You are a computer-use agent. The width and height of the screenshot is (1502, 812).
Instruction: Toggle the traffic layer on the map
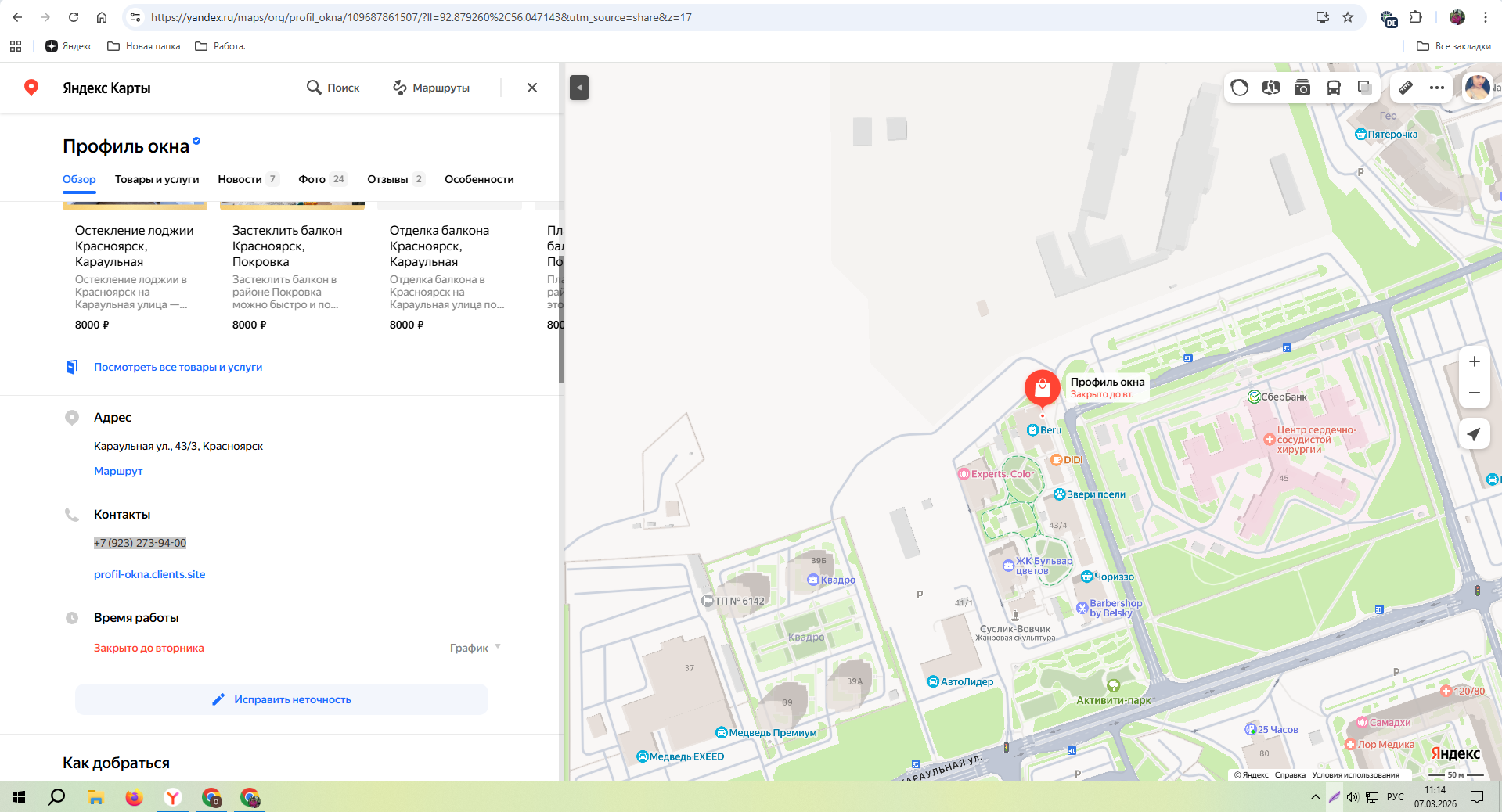pyautogui.click(x=1239, y=88)
